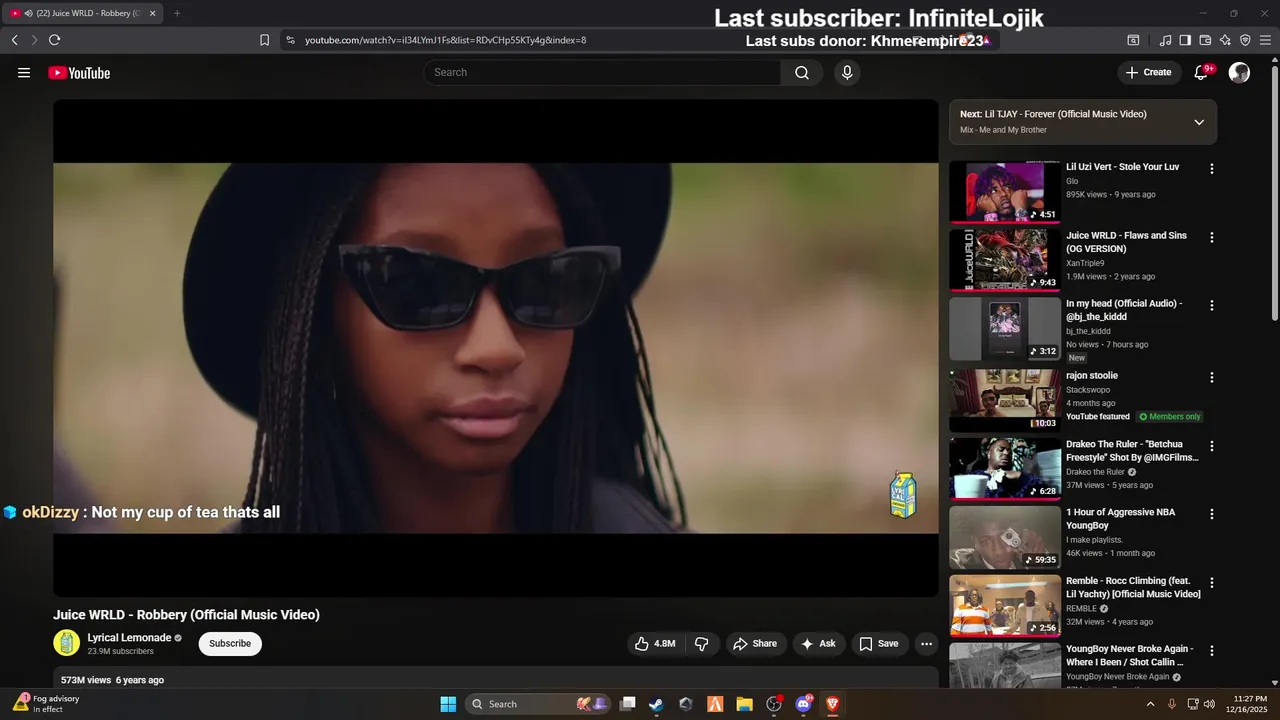The width and height of the screenshot is (1280, 720).
Task: Select the Juice WRLD Robbery browser tab
Action: pos(84,13)
